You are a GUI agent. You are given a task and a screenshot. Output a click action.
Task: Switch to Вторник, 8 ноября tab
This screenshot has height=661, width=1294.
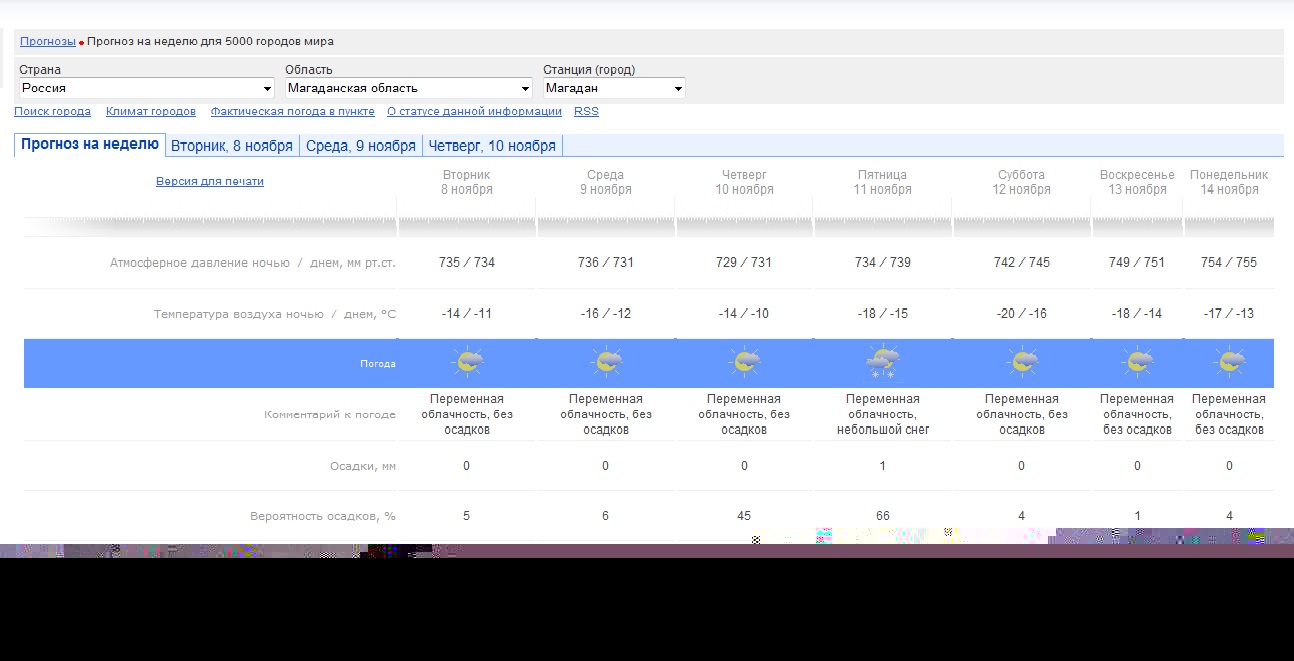click(x=232, y=146)
